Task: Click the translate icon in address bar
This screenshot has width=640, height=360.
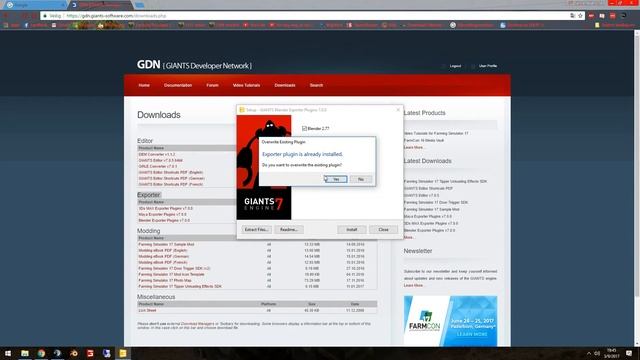Action: [x=572, y=16]
